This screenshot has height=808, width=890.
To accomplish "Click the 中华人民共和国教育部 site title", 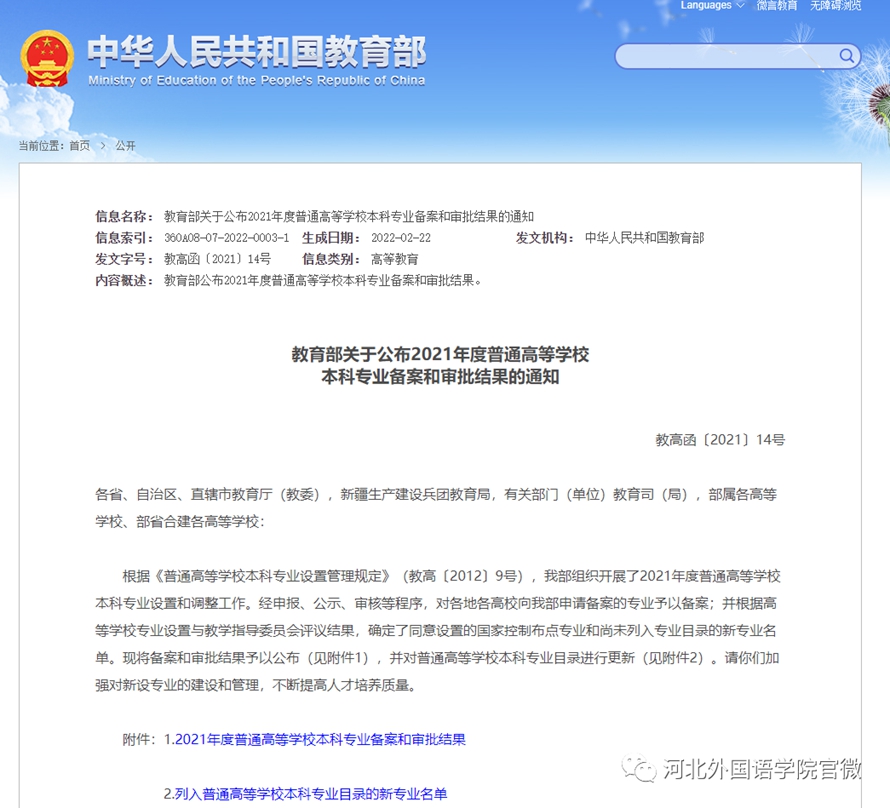I will (256, 50).
